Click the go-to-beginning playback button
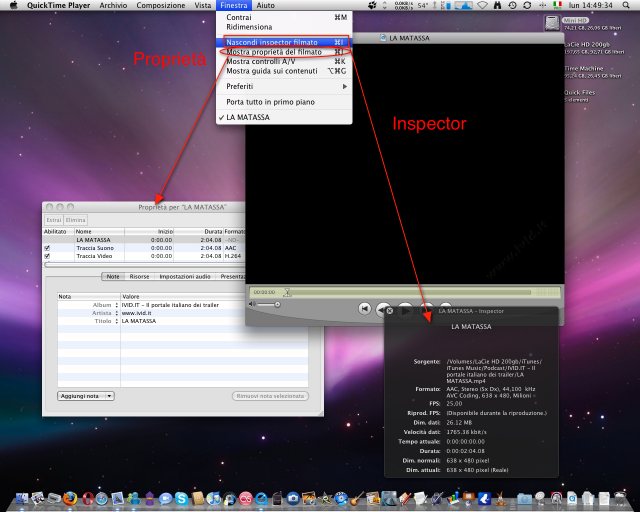The image size is (640, 512). click(x=364, y=309)
